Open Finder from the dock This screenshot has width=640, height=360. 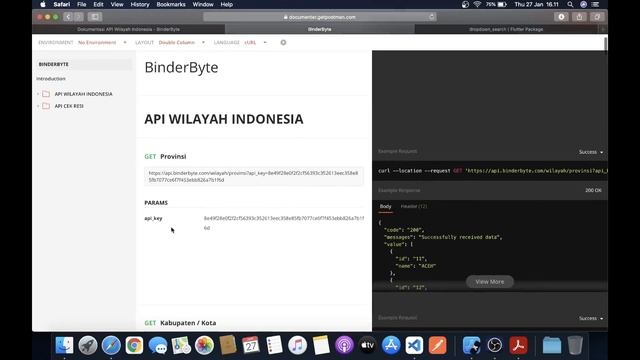click(64, 345)
